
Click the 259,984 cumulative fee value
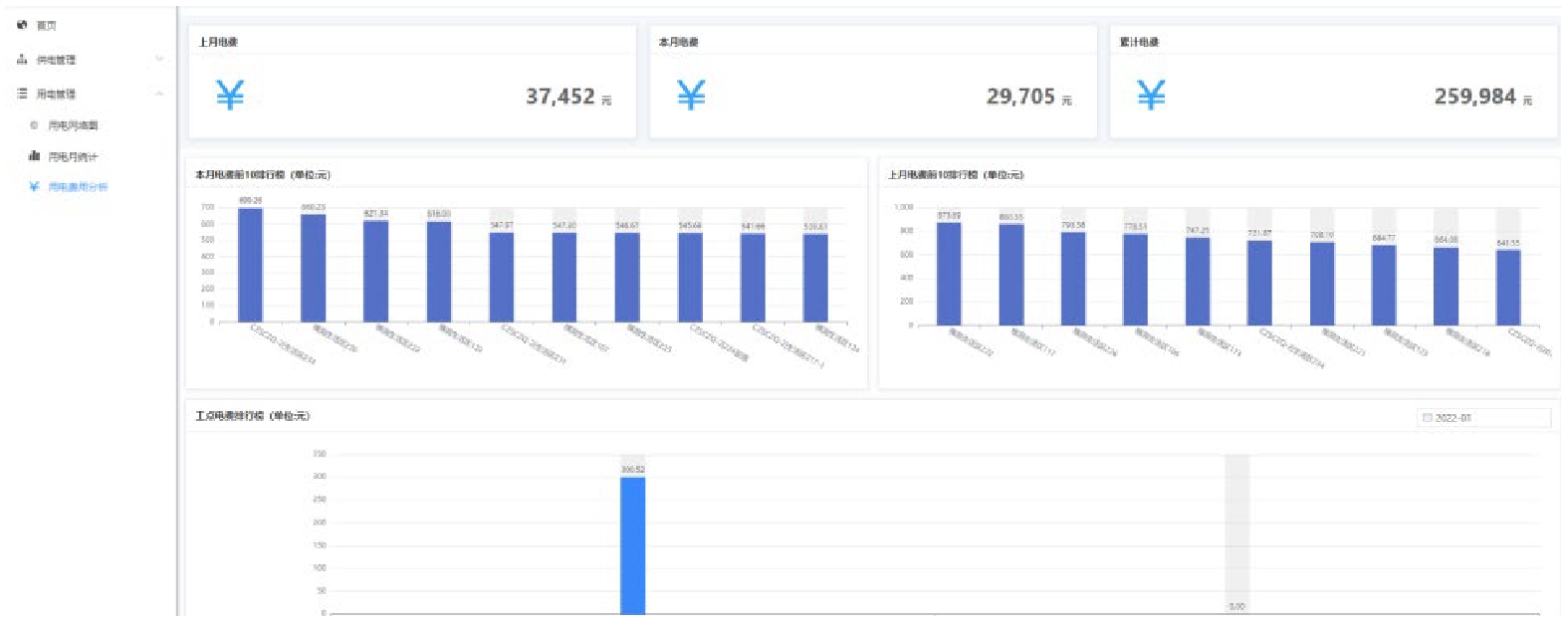(1474, 97)
